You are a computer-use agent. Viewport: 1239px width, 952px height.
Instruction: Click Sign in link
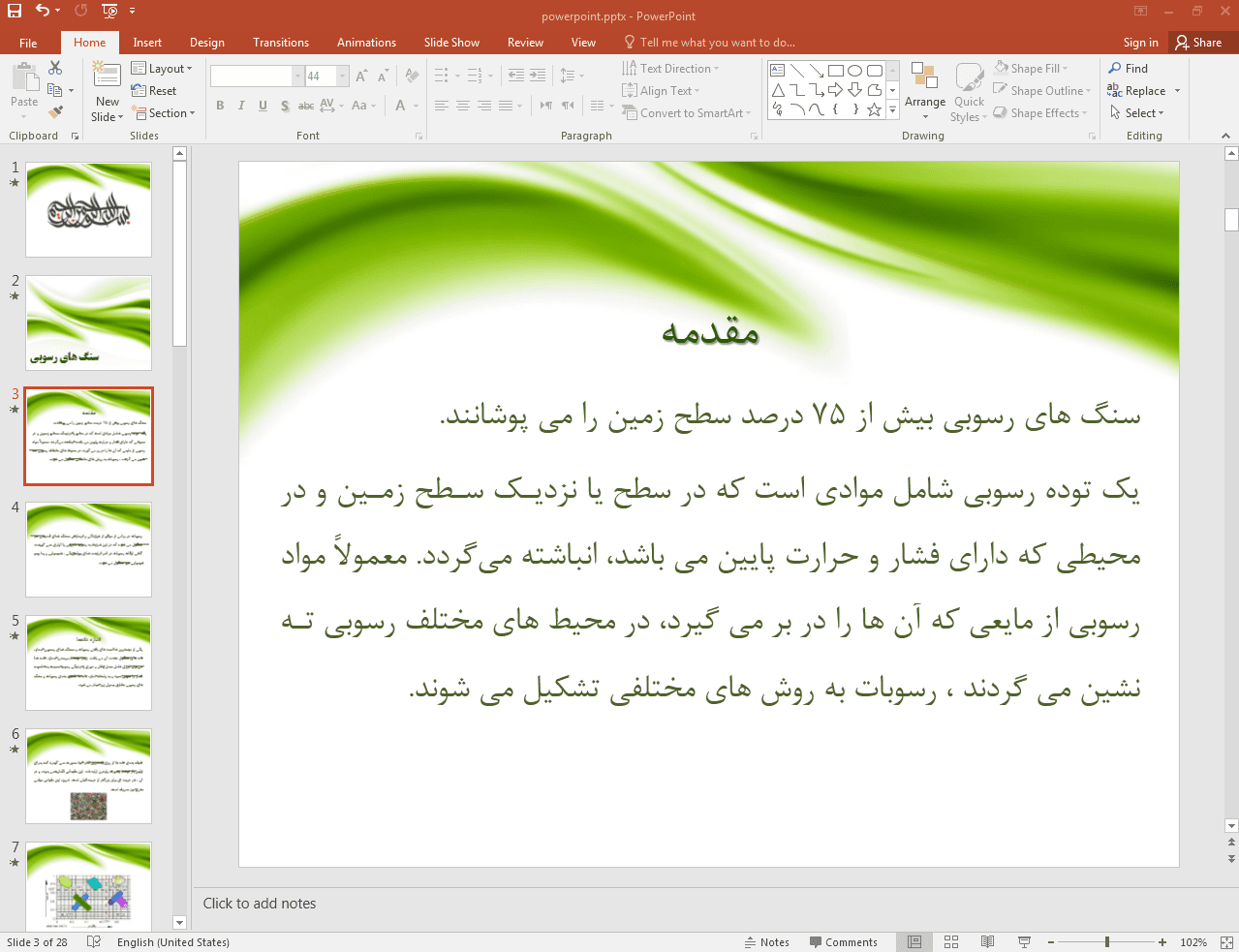[x=1140, y=43]
